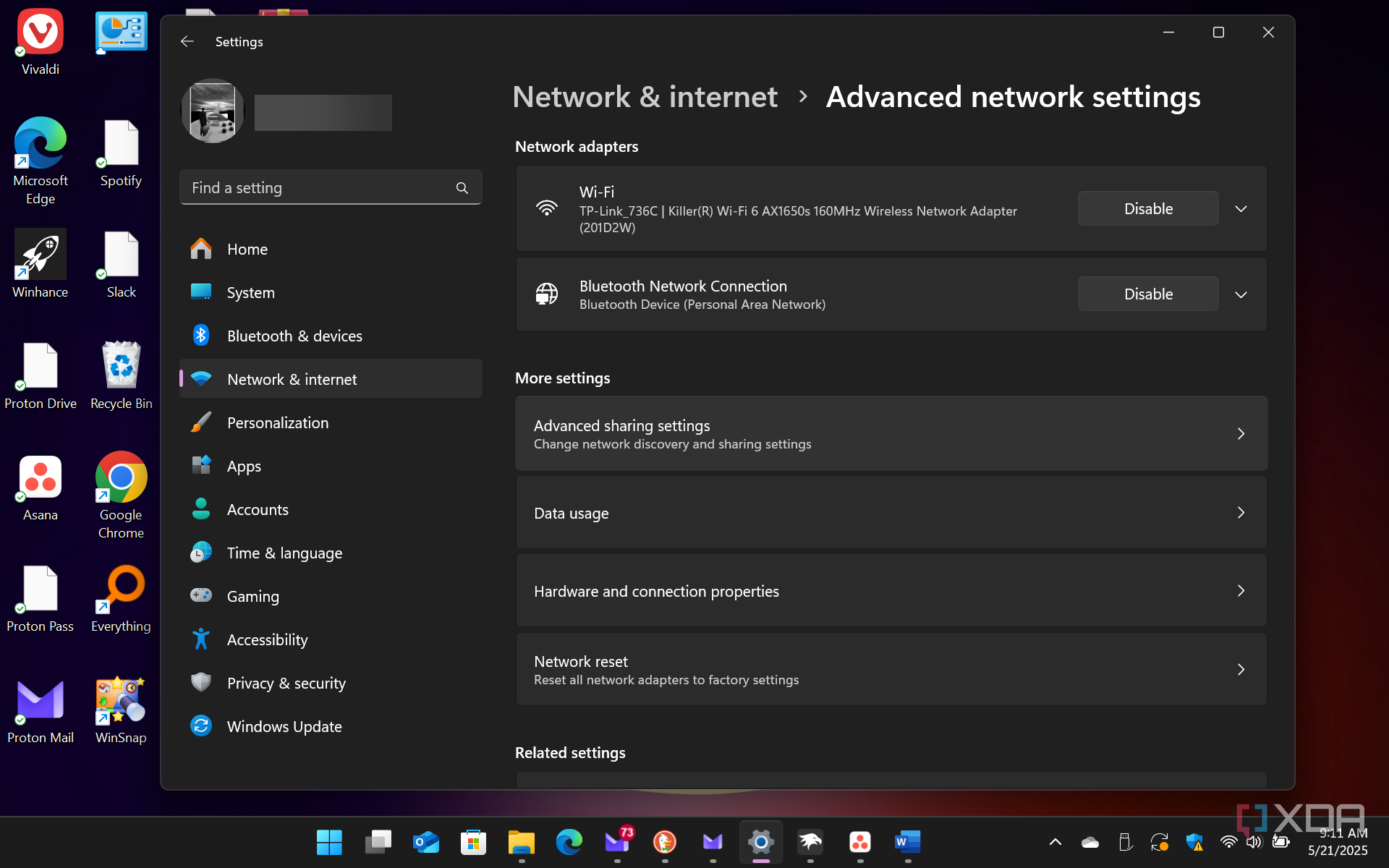The width and height of the screenshot is (1389, 868).
Task: Click Network & internet breadcrumb link
Action: 645,97
